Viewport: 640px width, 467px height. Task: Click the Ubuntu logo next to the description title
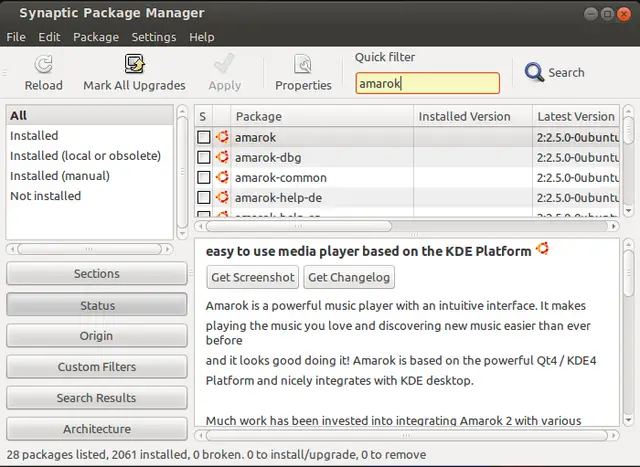(x=542, y=248)
